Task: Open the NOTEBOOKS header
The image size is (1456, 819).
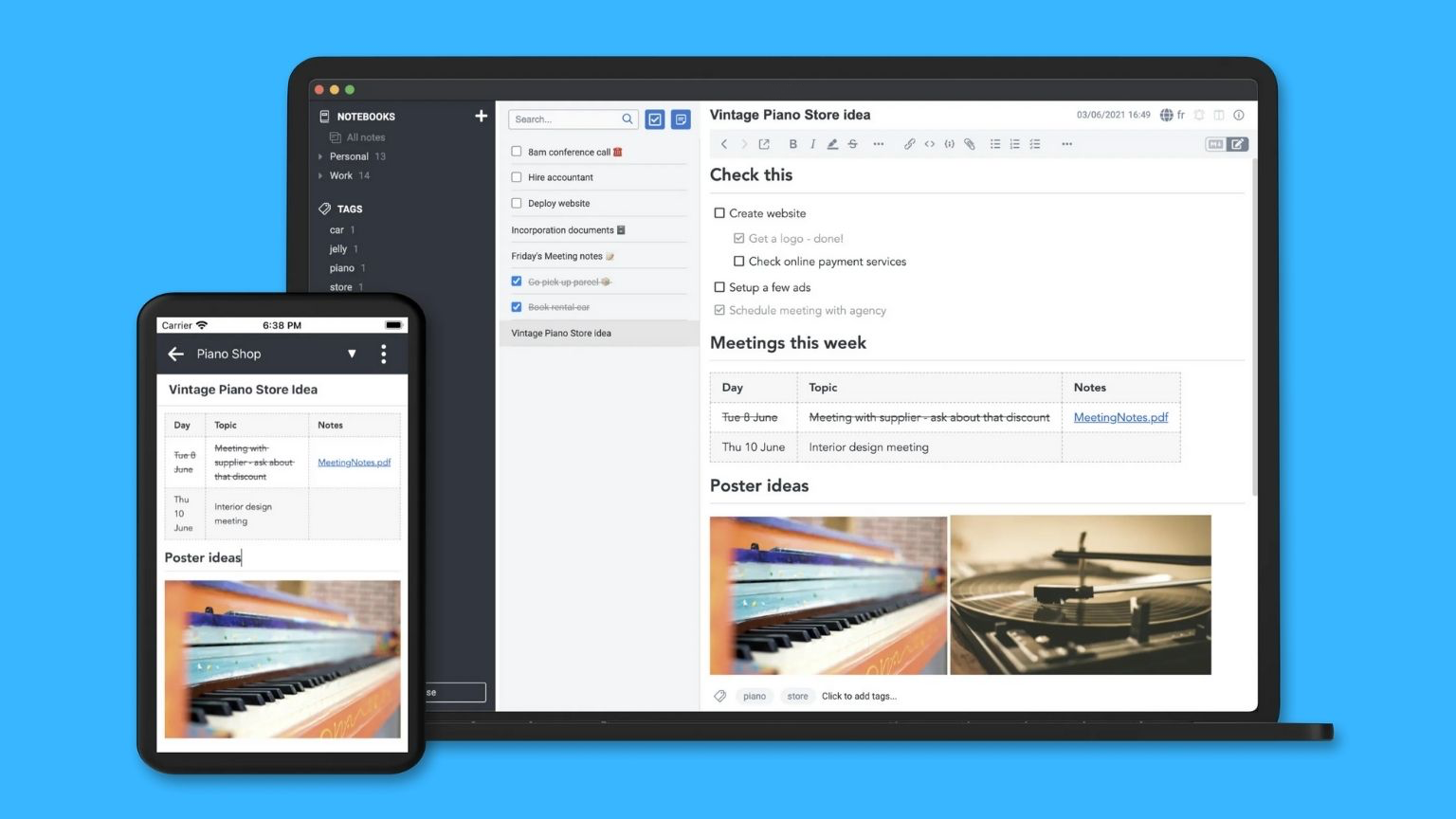Action: 366,117
